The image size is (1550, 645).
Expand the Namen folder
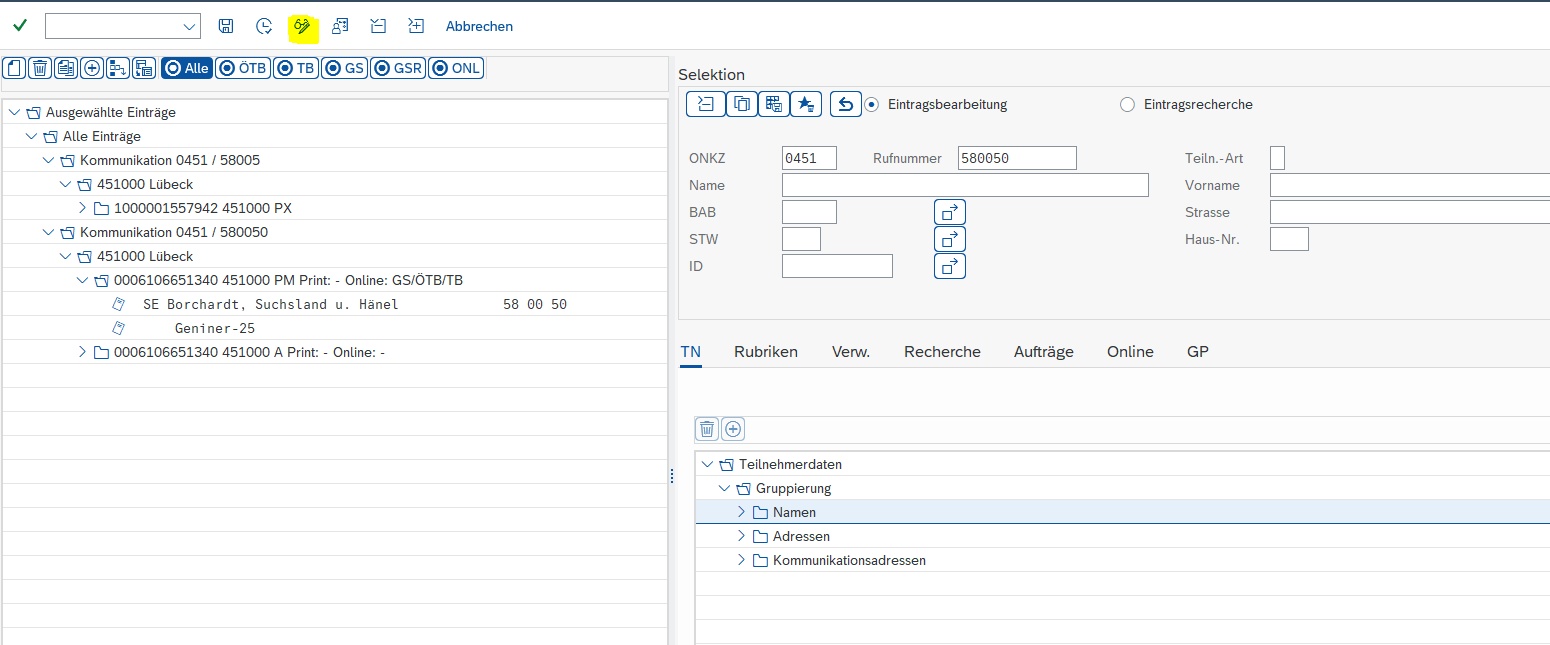click(x=741, y=512)
